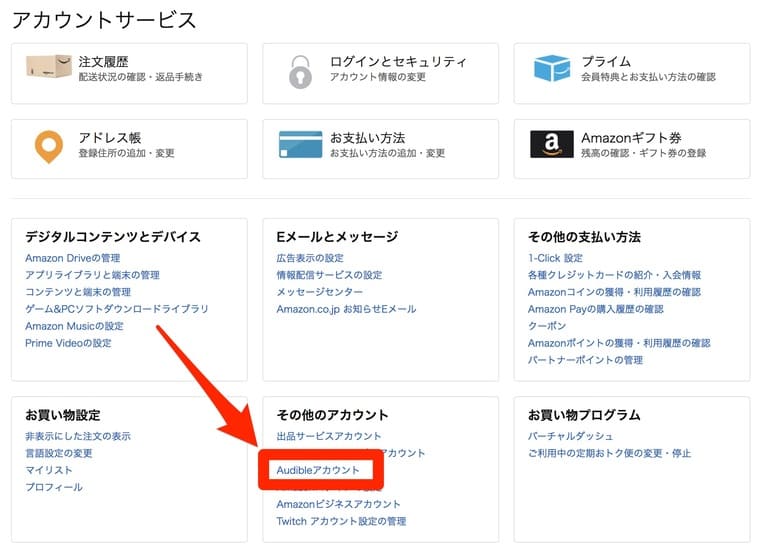Screen dimensions: 760x553
Task: Open the Audibleアカウント link
Action: click(x=318, y=470)
